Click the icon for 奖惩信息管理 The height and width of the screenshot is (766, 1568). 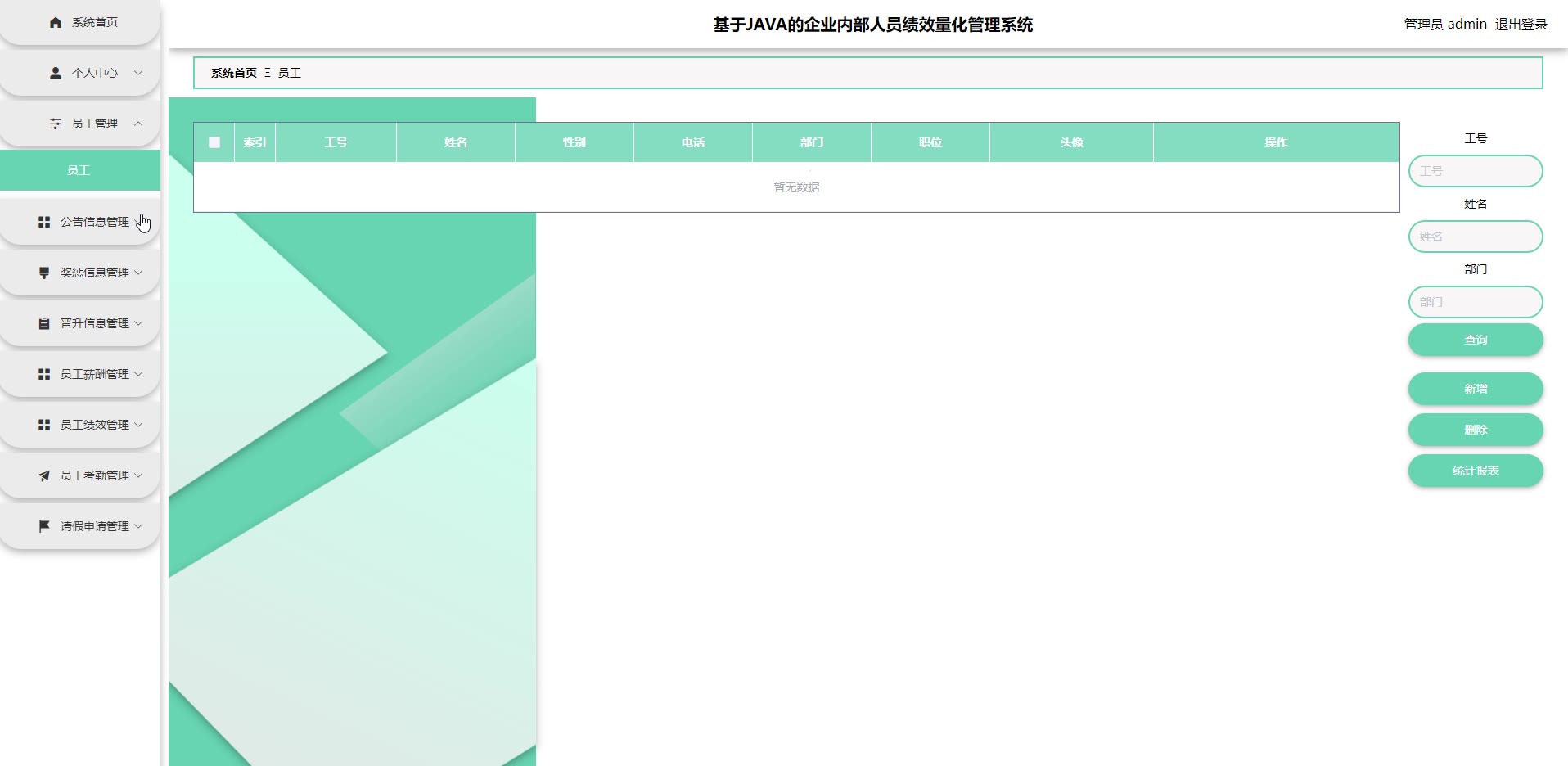(x=44, y=273)
